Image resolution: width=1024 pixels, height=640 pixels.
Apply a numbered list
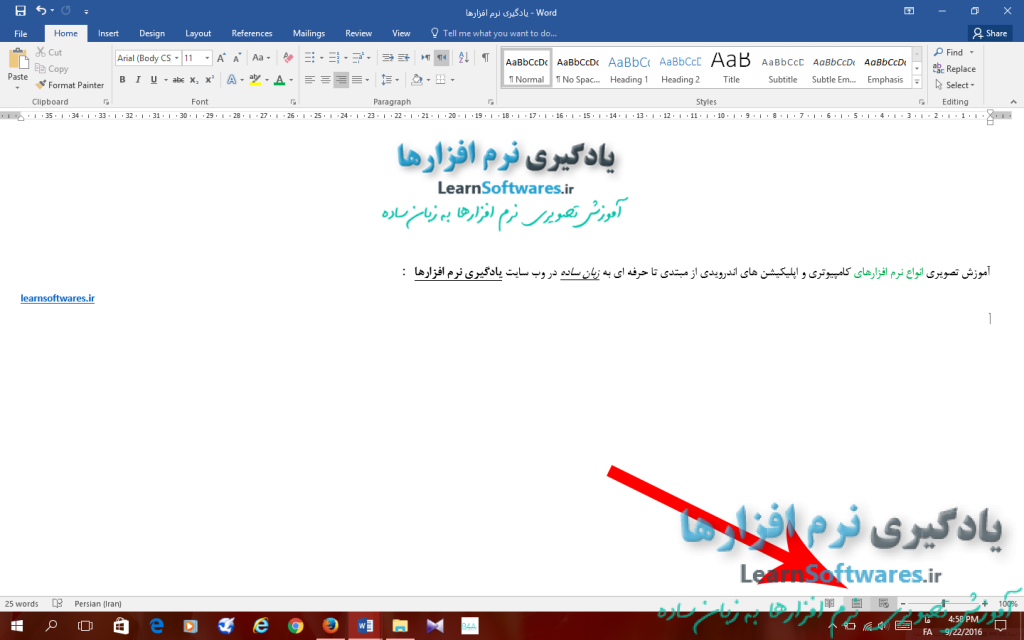(334, 57)
